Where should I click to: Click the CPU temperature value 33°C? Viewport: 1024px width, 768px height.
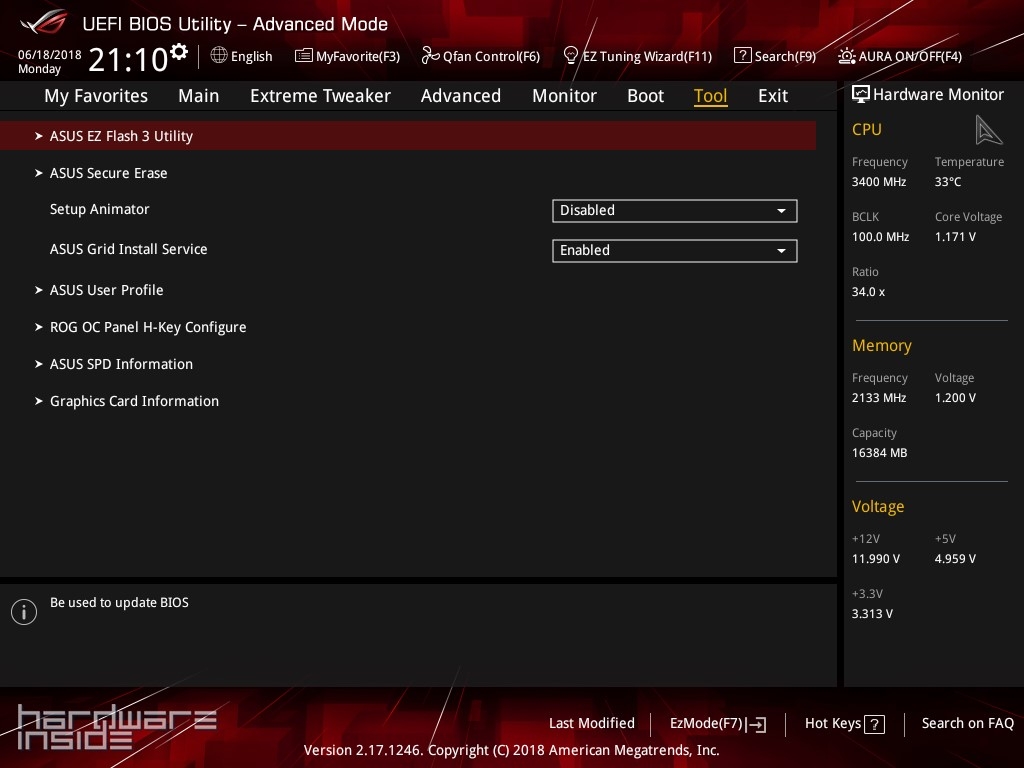click(x=948, y=182)
